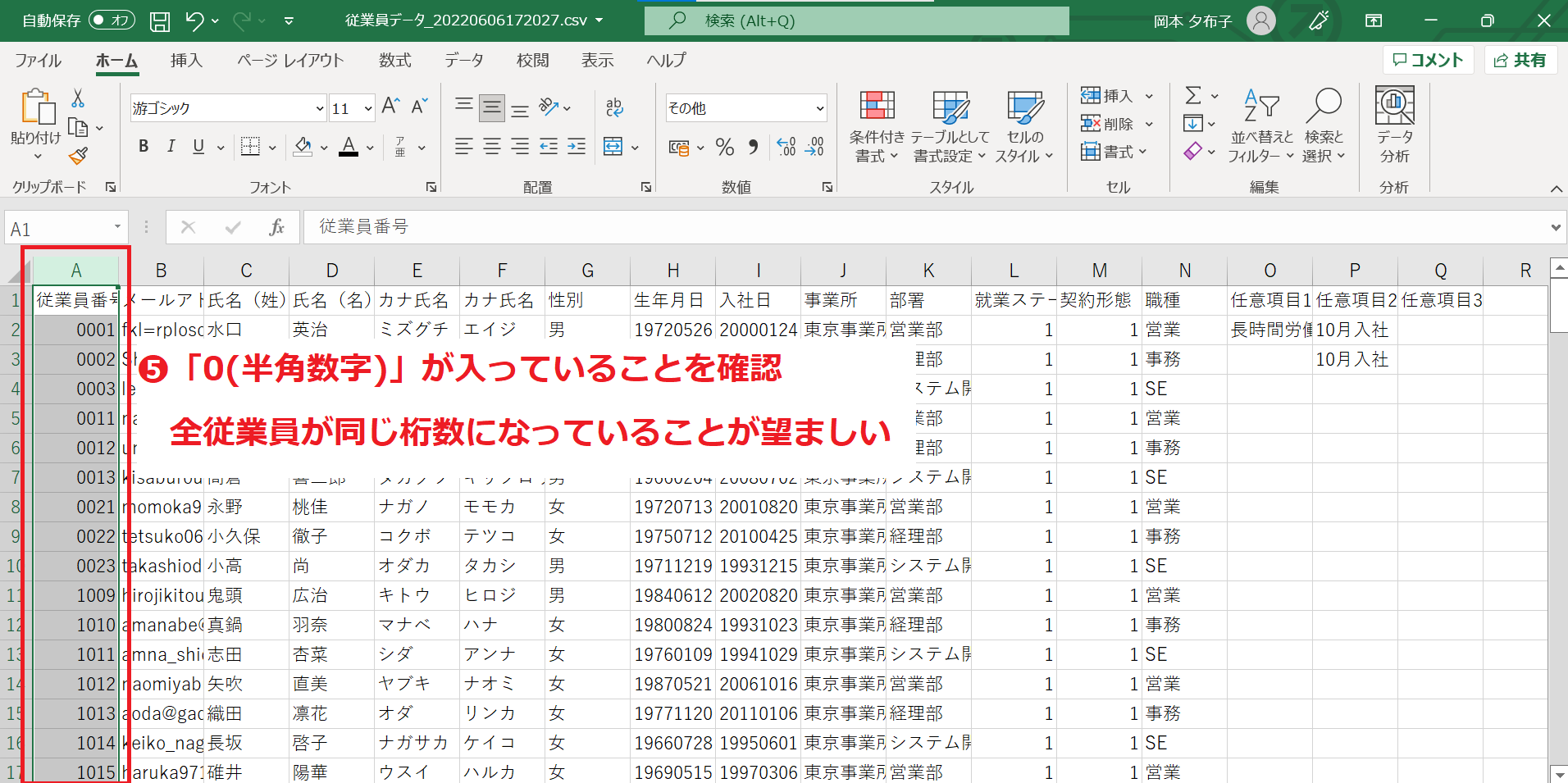Apply bold formatting

144,146
